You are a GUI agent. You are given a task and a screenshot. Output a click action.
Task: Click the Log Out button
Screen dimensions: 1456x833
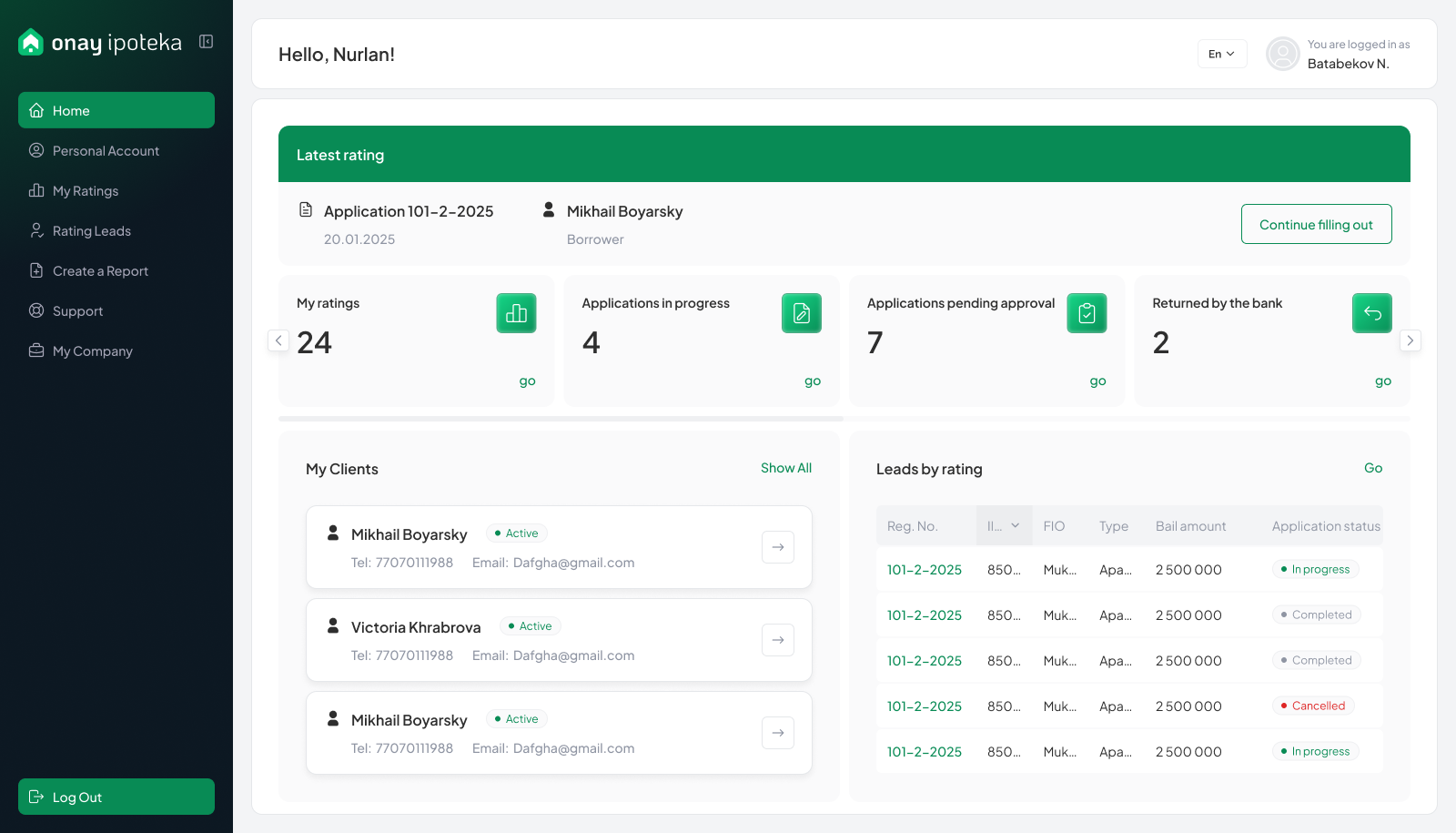coord(116,797)
